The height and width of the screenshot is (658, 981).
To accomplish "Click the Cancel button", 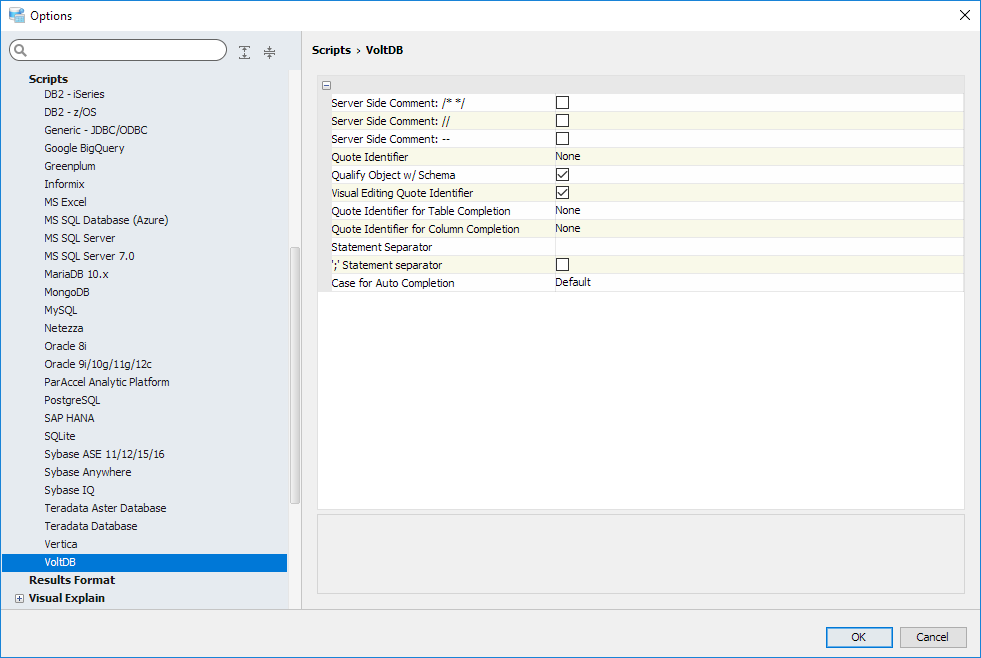I will point(932,637).
